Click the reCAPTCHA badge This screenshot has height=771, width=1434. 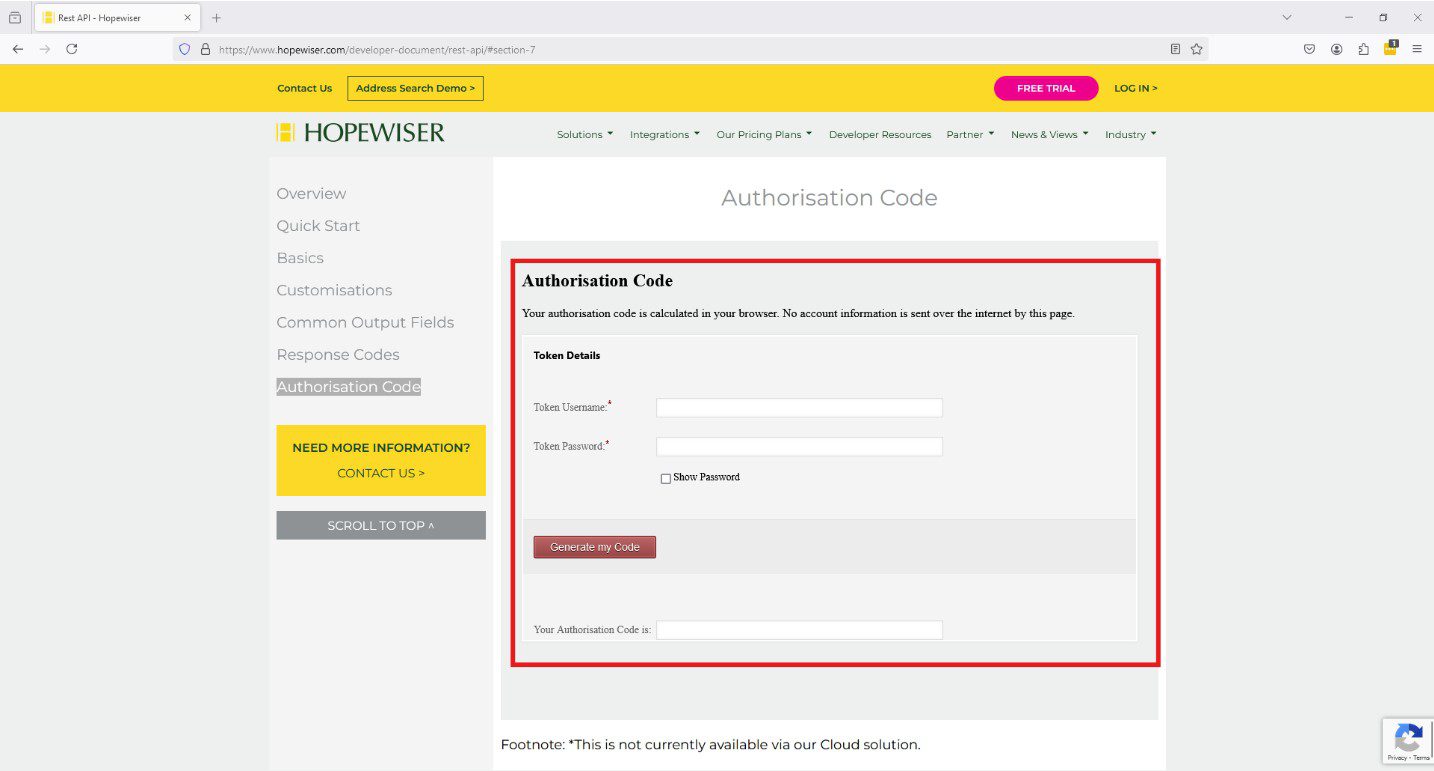1408,741
